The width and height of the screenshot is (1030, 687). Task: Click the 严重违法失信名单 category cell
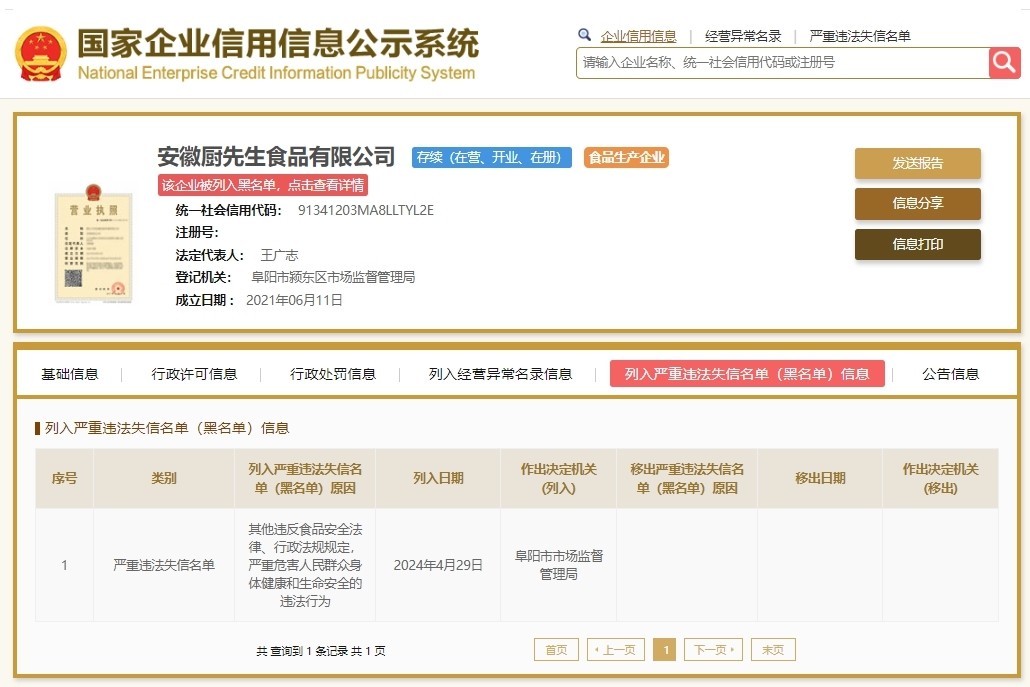pyautogui.click(x=164, y=565)
